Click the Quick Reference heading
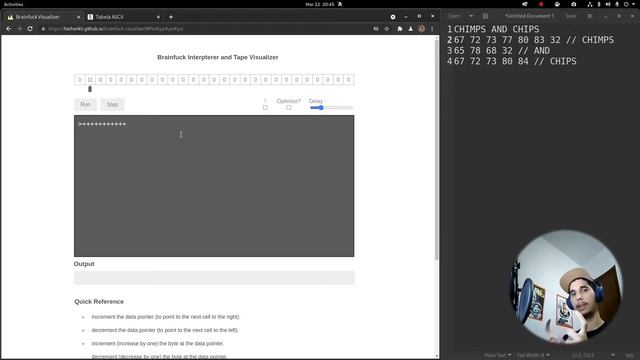Image resolution: width=640 pixels, height=360 pixels. pyautogui.click(x=99, y=302)
